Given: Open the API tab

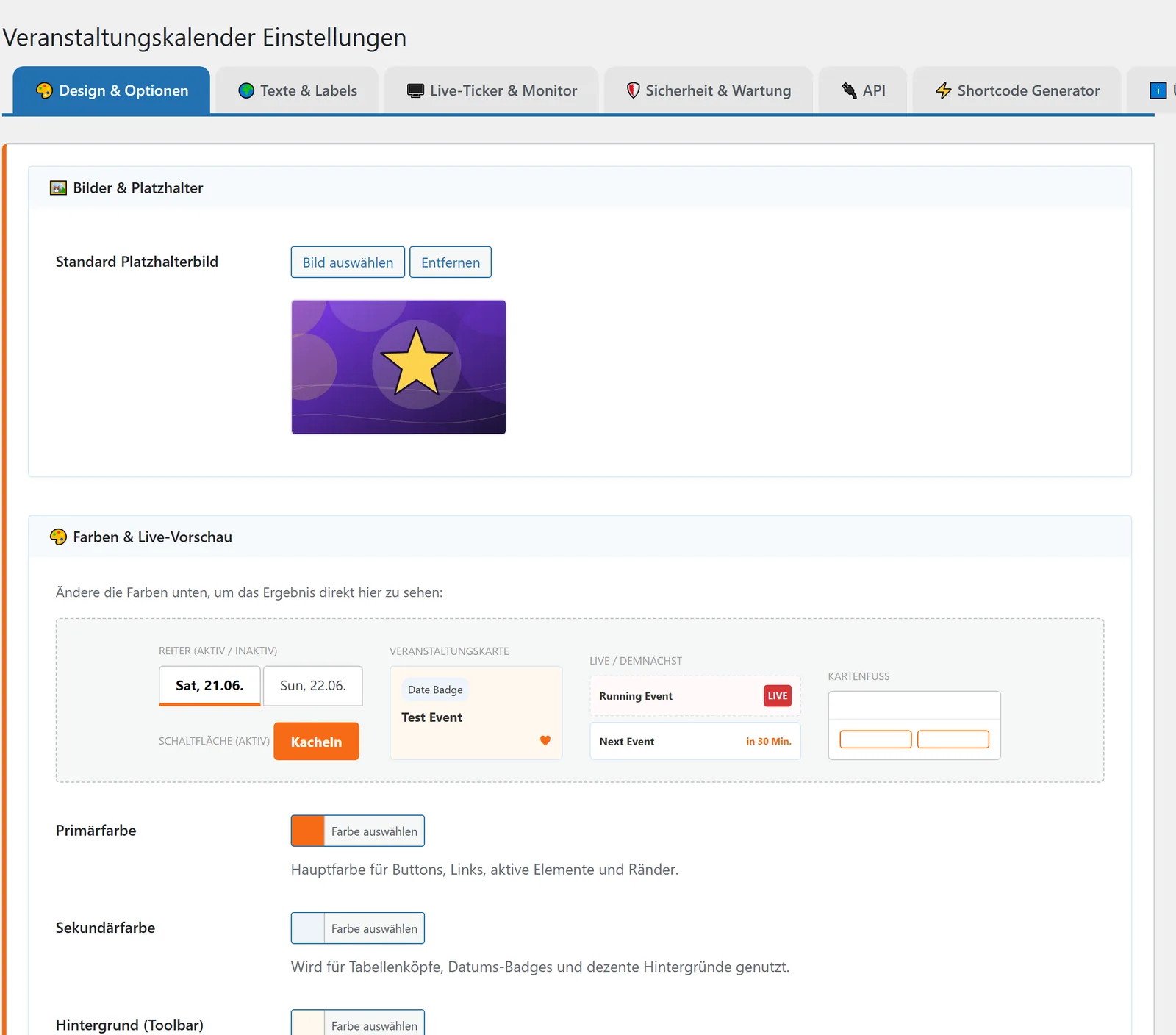Looking at the screenshot, I should coord(863,90).
